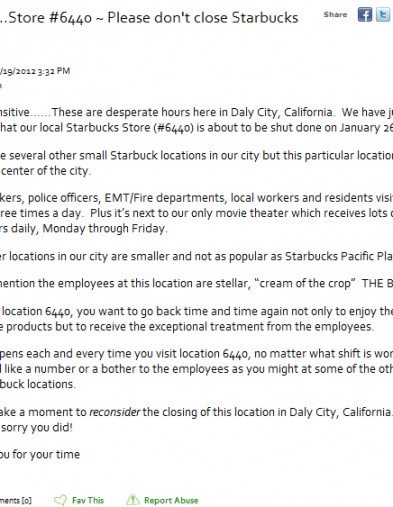Open the Comments [0] link
Screen dimensions: 393x507
point(16,501)
